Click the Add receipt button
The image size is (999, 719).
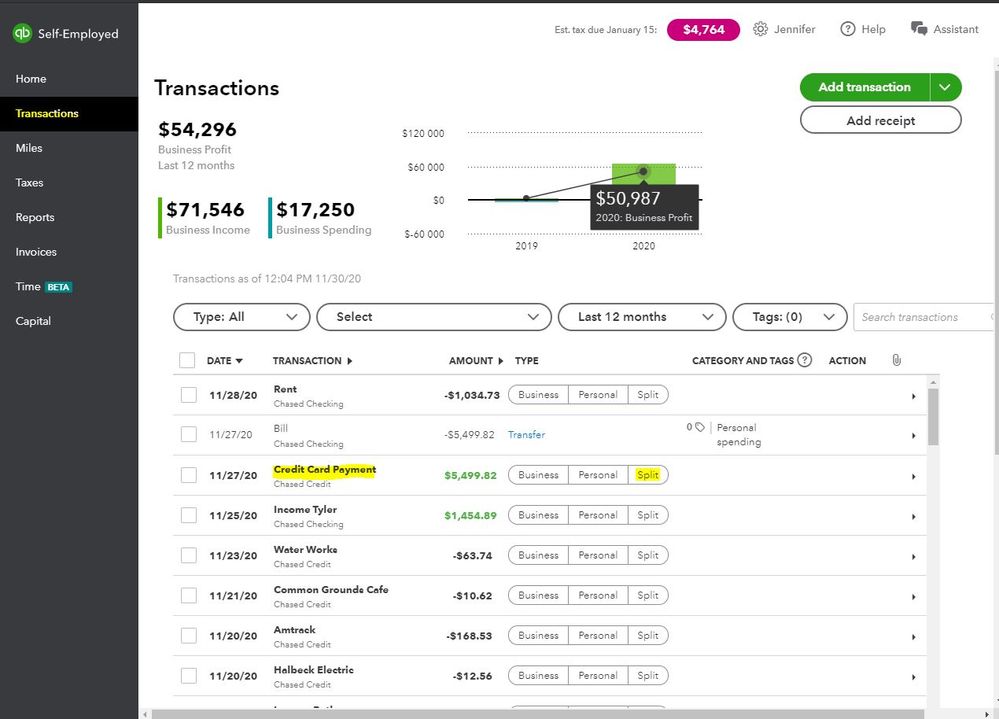pyautogui.click(x=880, y=120)
